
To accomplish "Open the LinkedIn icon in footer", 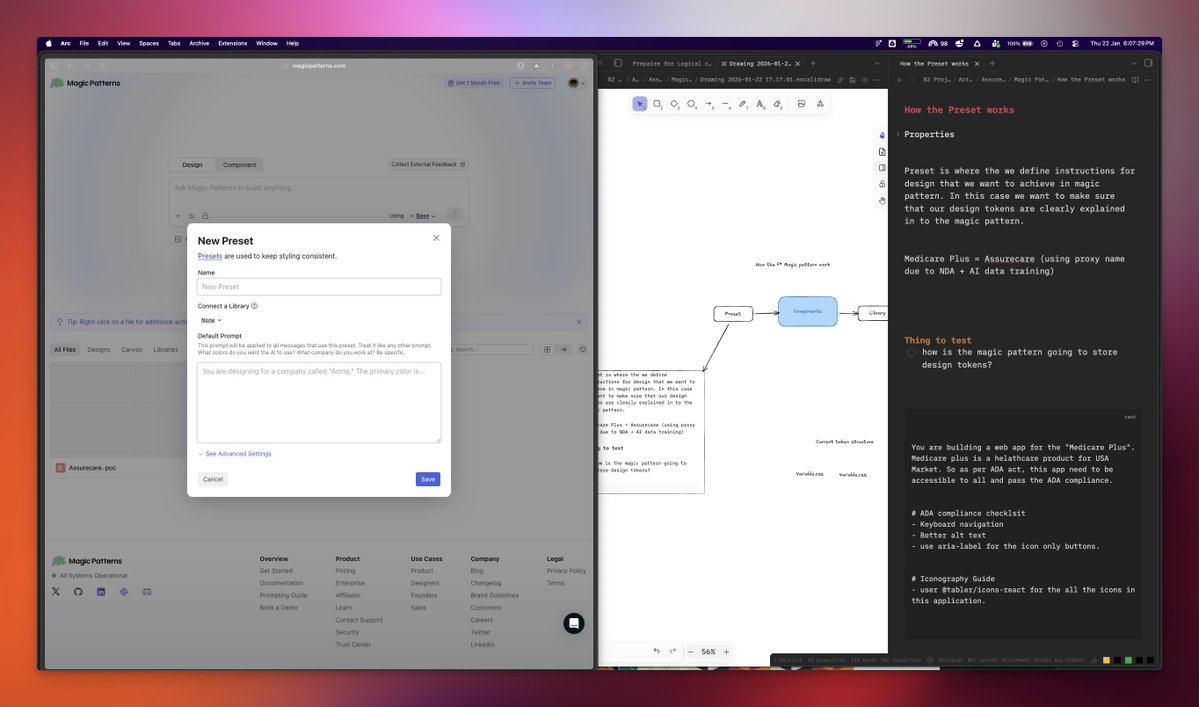I will point(101,592).
